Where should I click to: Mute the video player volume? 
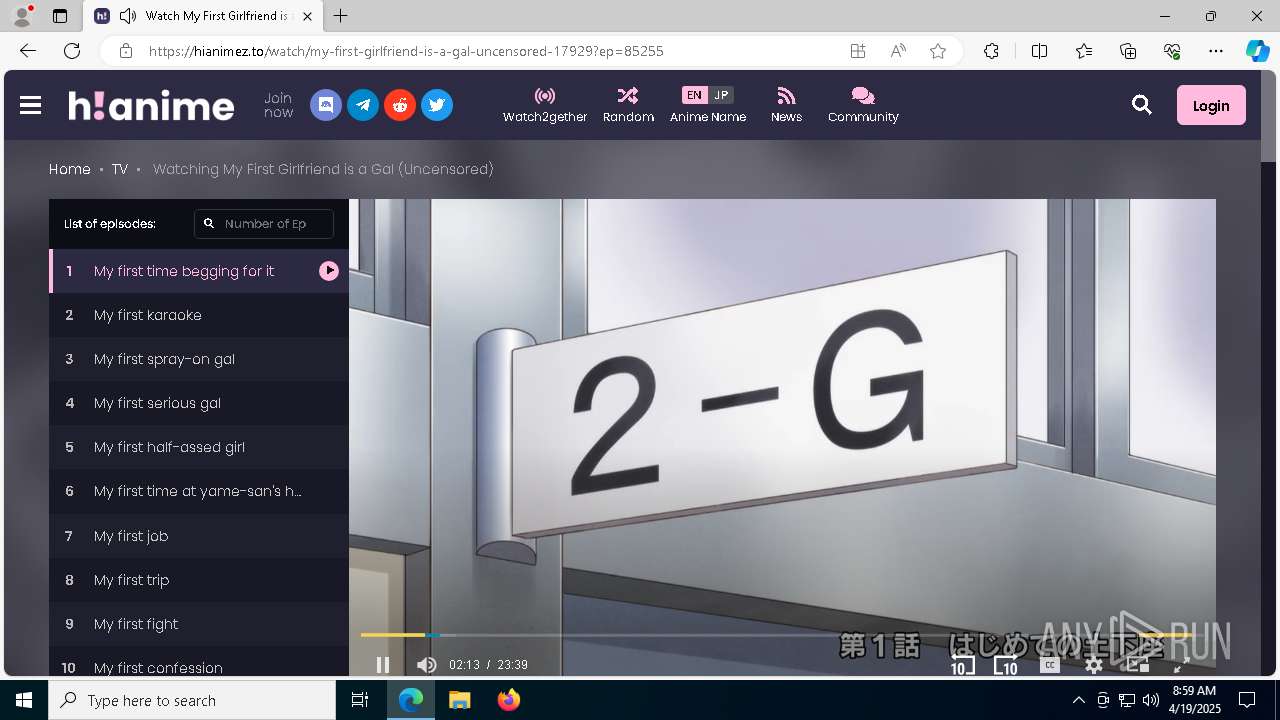427,665
